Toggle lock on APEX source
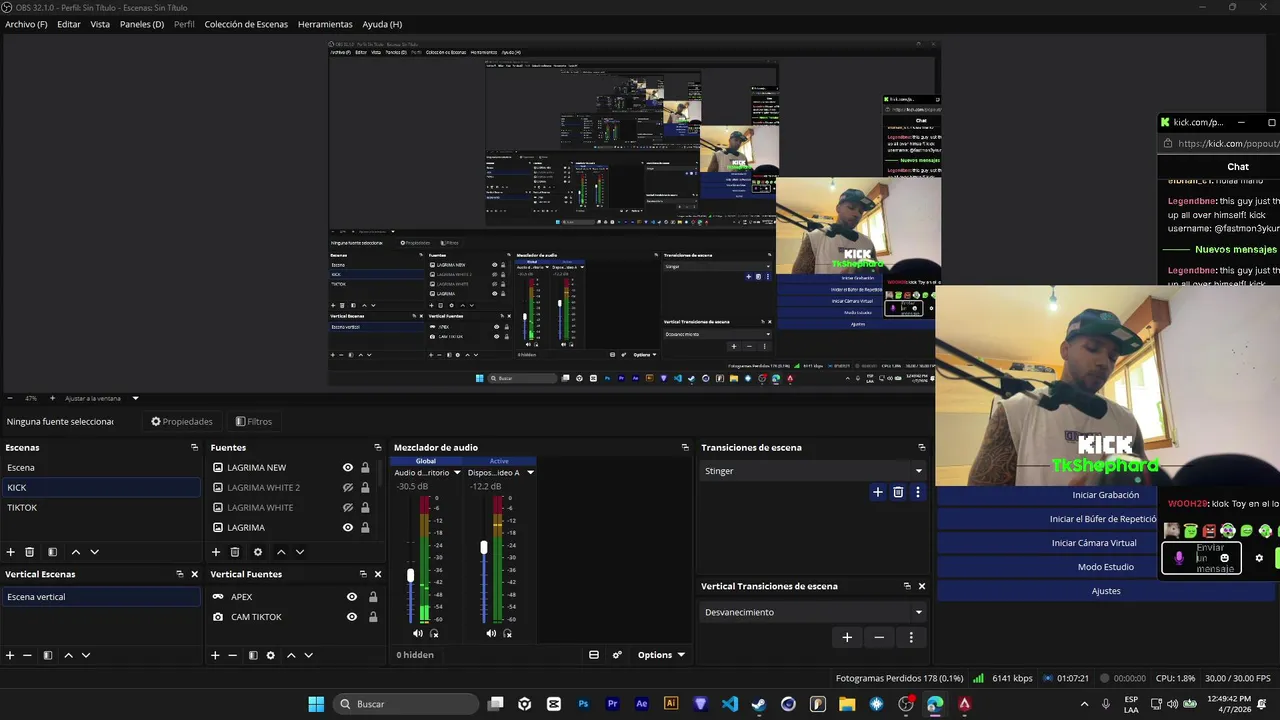Viewport: 1280px width, 720px height. (373, 597)
